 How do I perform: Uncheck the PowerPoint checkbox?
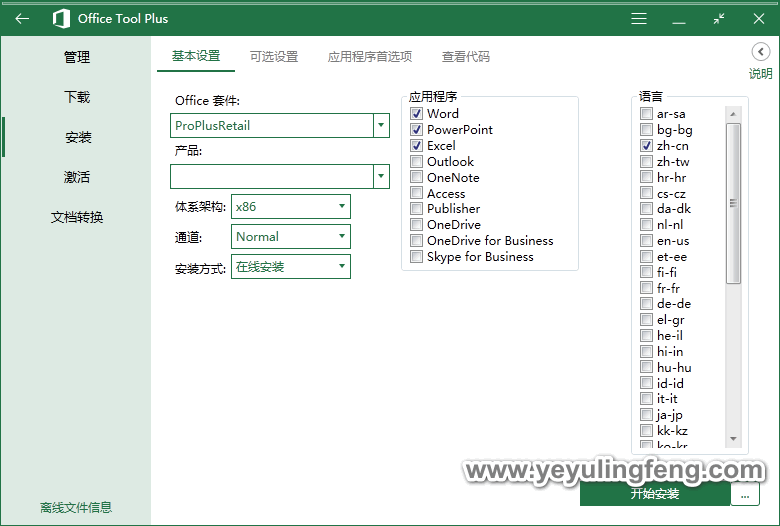click(x=416, y=130)
